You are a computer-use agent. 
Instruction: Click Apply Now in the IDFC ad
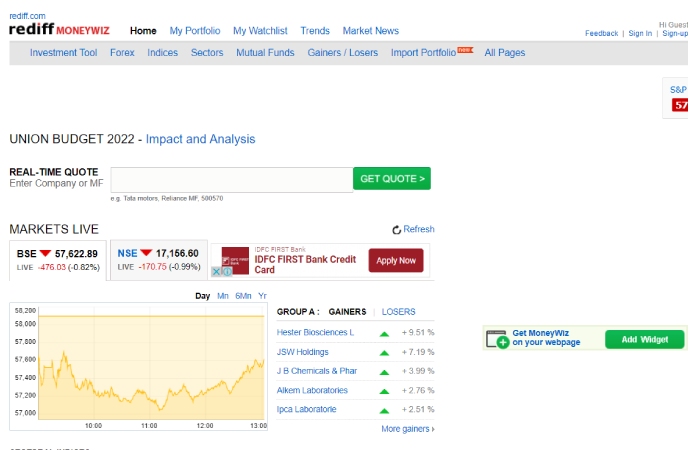396,260
